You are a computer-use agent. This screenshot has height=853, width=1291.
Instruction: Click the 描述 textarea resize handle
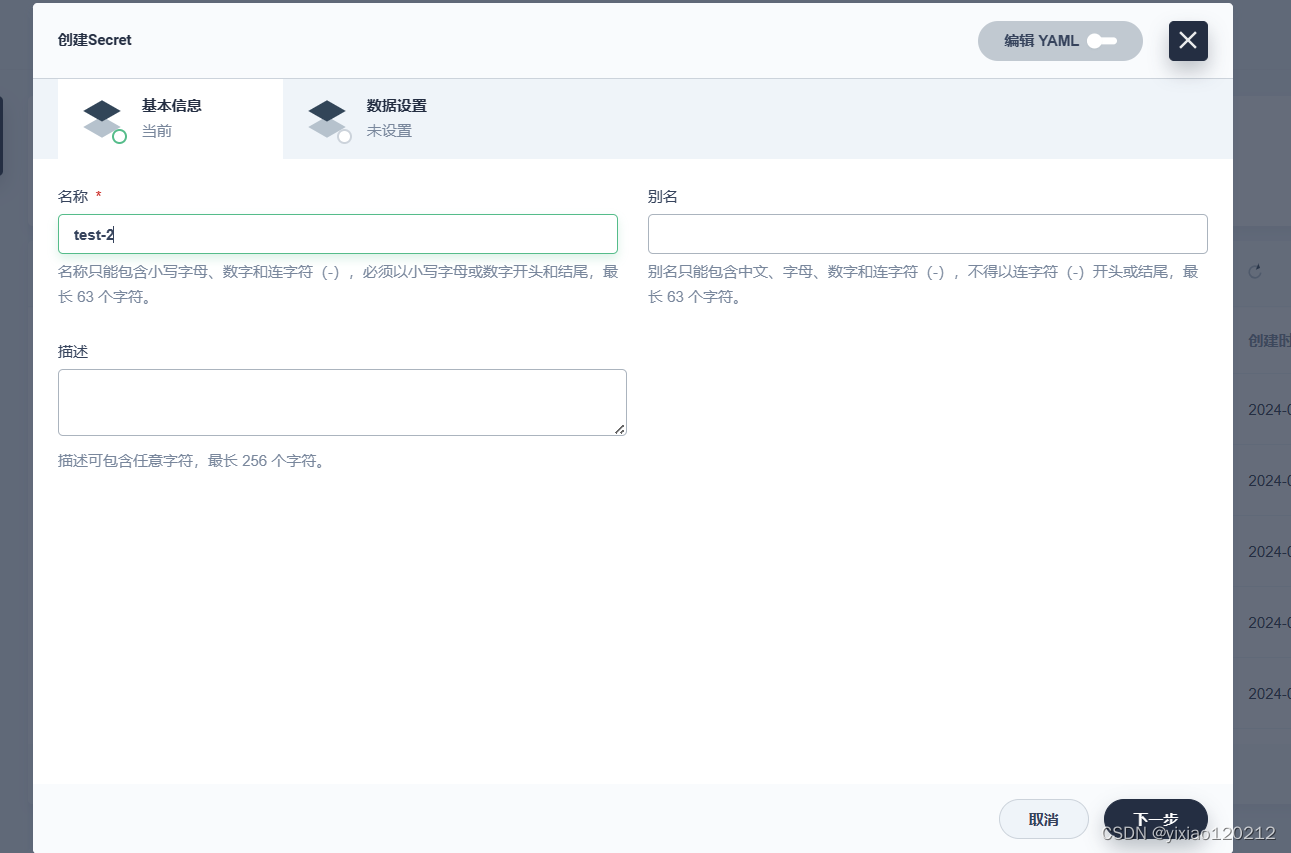tap(620, 429)
